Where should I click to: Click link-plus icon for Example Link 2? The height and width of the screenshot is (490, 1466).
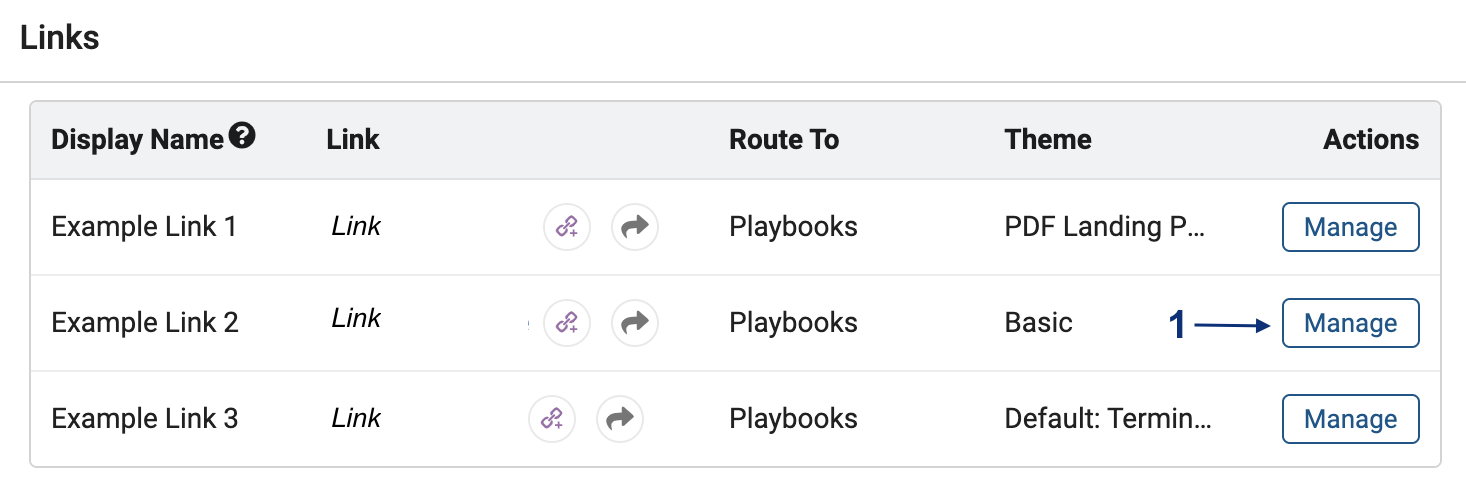(567, 323)
